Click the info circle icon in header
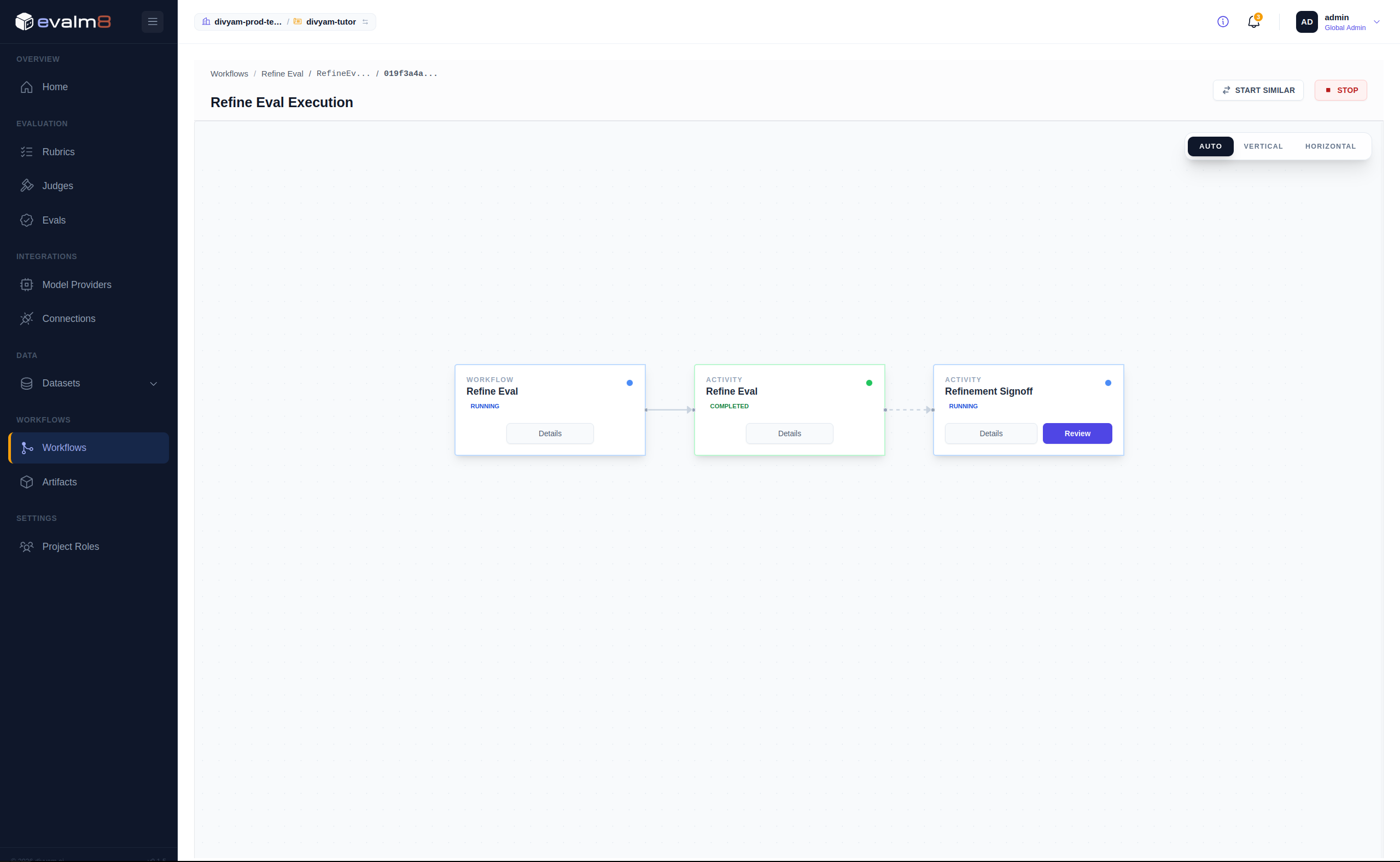This screenshot has height=862, width=1400. click(x=1223, y=22)
